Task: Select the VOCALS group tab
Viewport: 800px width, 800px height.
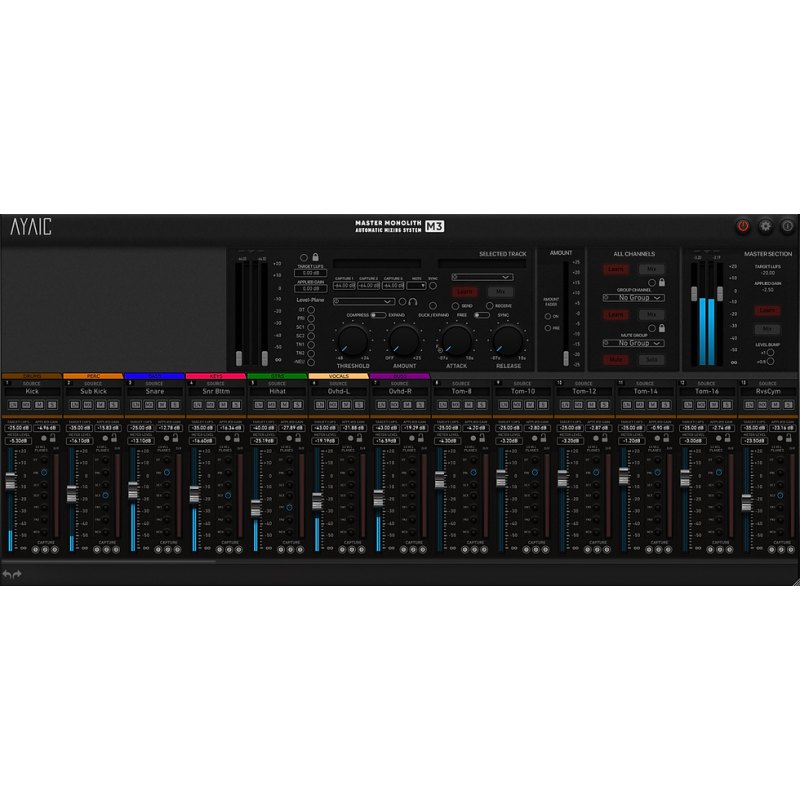Action: pyautogui.click(x=339, y=376)
